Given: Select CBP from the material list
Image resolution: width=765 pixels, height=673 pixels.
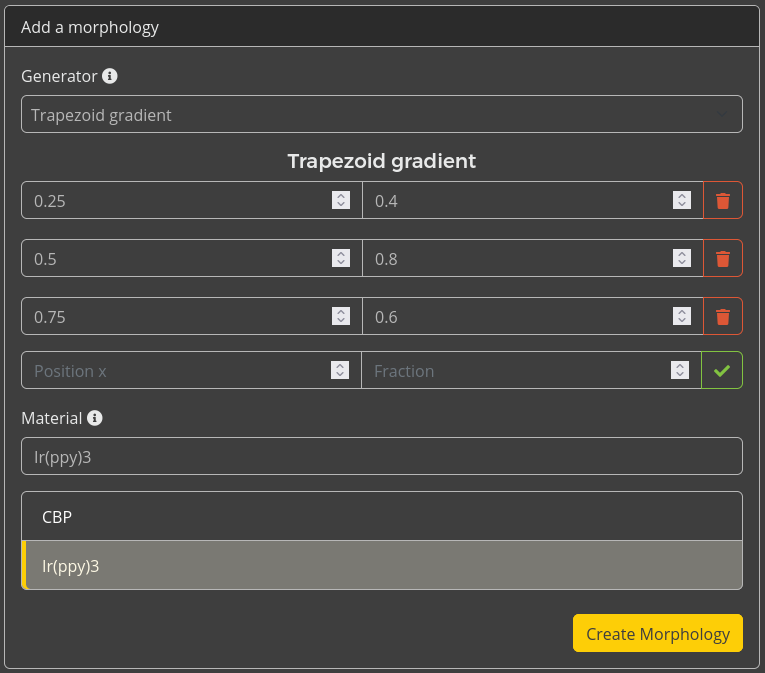Looking at the screenshot, I should pyautogui.click(x=381, y=517).
